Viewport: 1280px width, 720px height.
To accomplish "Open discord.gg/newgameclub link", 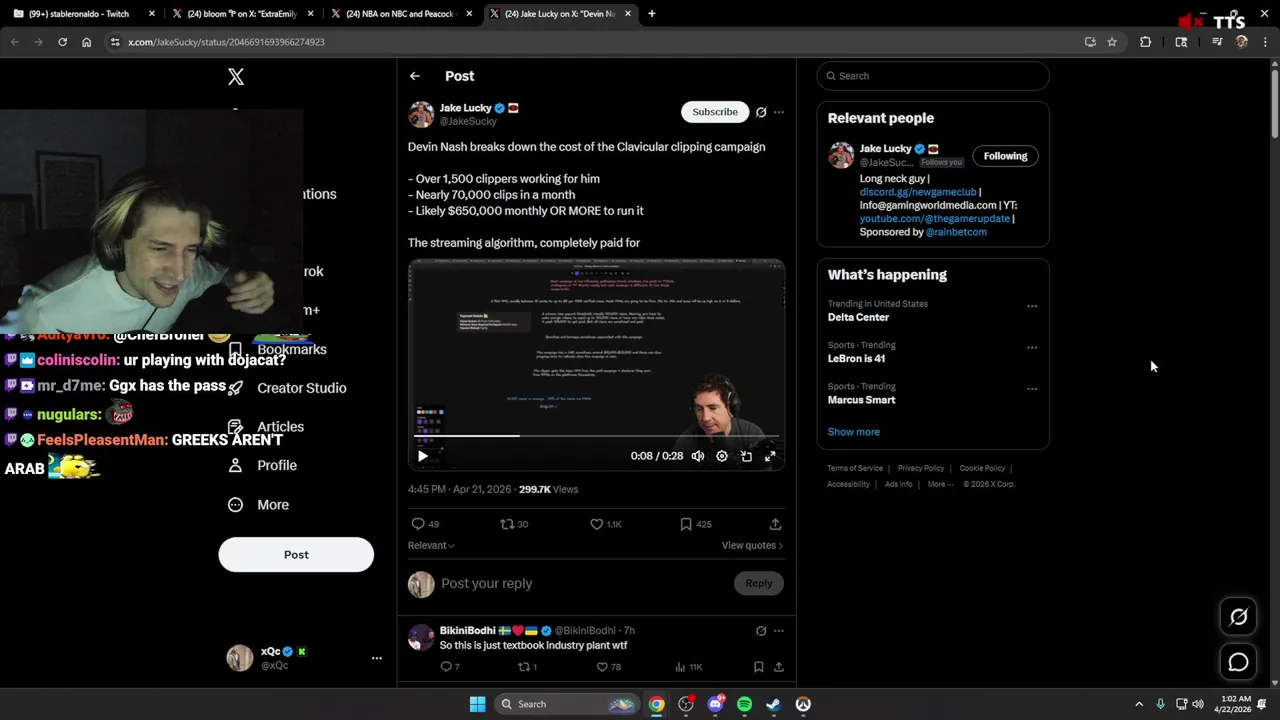I will tap(918, 192).
